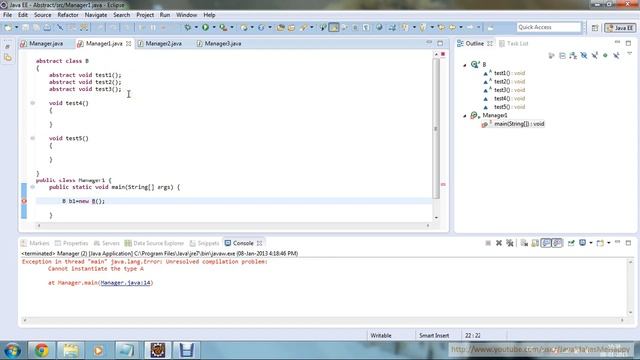This screenshot has width=640, height=360.
Task: Click the Debug bug icon in toolbar
Action: [x=187, y=27]
